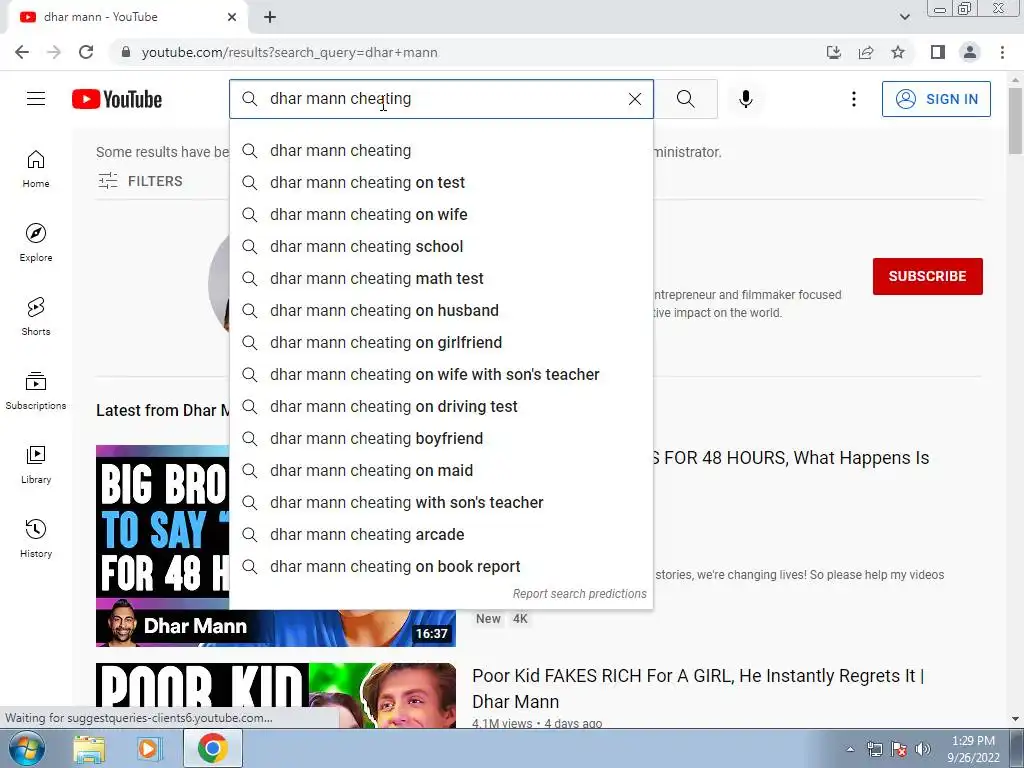Open History in the sidebar
This screenshot has width=1024, height=768.
tap(36, 539)
